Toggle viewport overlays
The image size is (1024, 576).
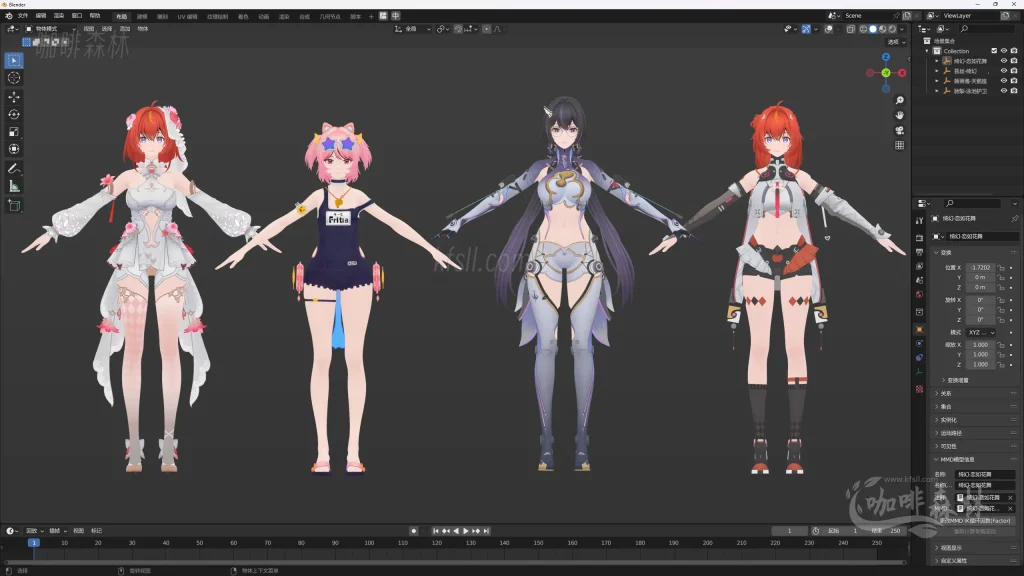click(x=828, y=29)
